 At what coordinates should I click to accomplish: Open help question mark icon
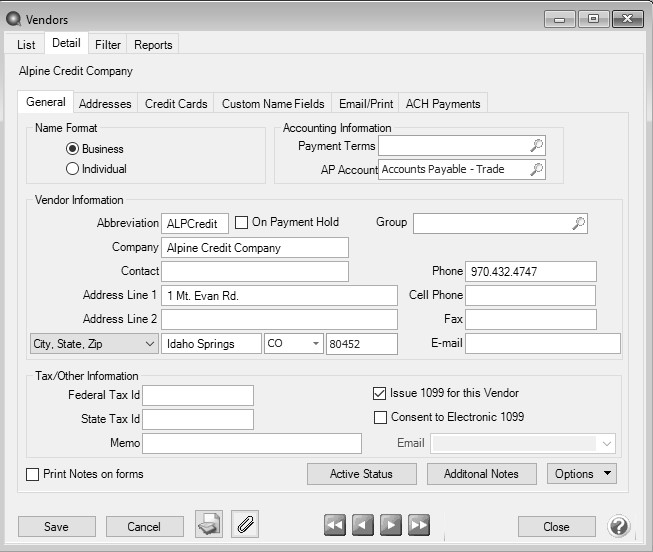(x=619, y=526)
